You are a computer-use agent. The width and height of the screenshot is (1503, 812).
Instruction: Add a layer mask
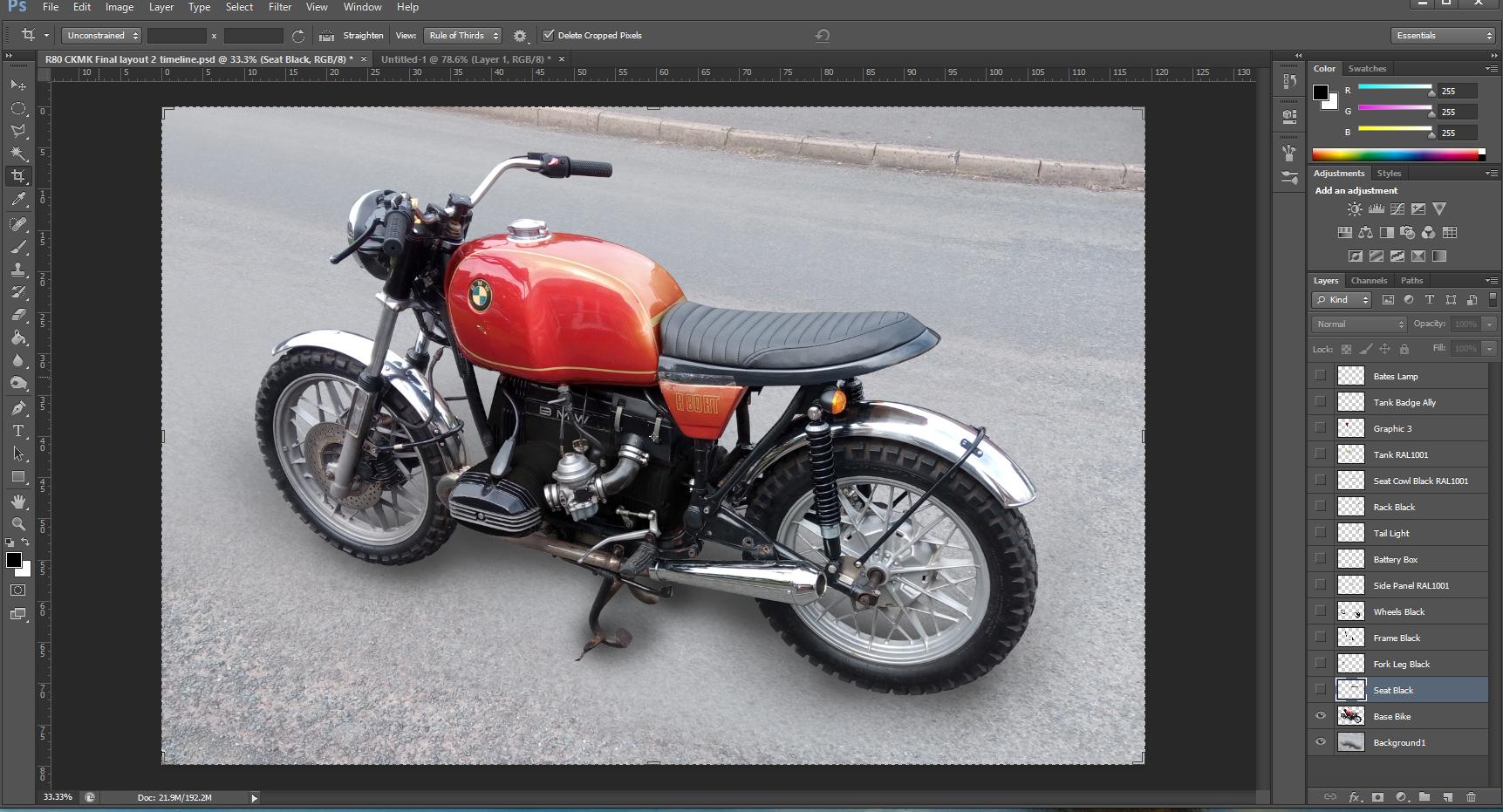1377,797
